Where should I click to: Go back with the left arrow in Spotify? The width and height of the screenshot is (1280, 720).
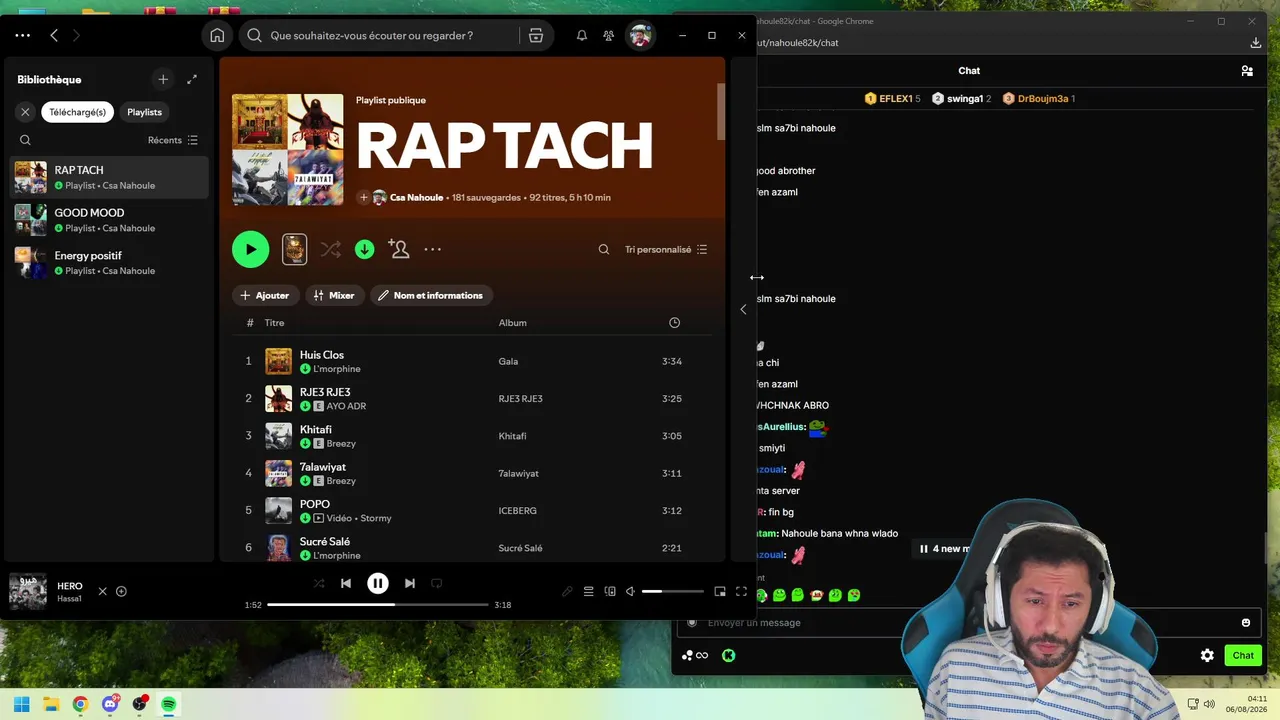(x=54, y=35)
